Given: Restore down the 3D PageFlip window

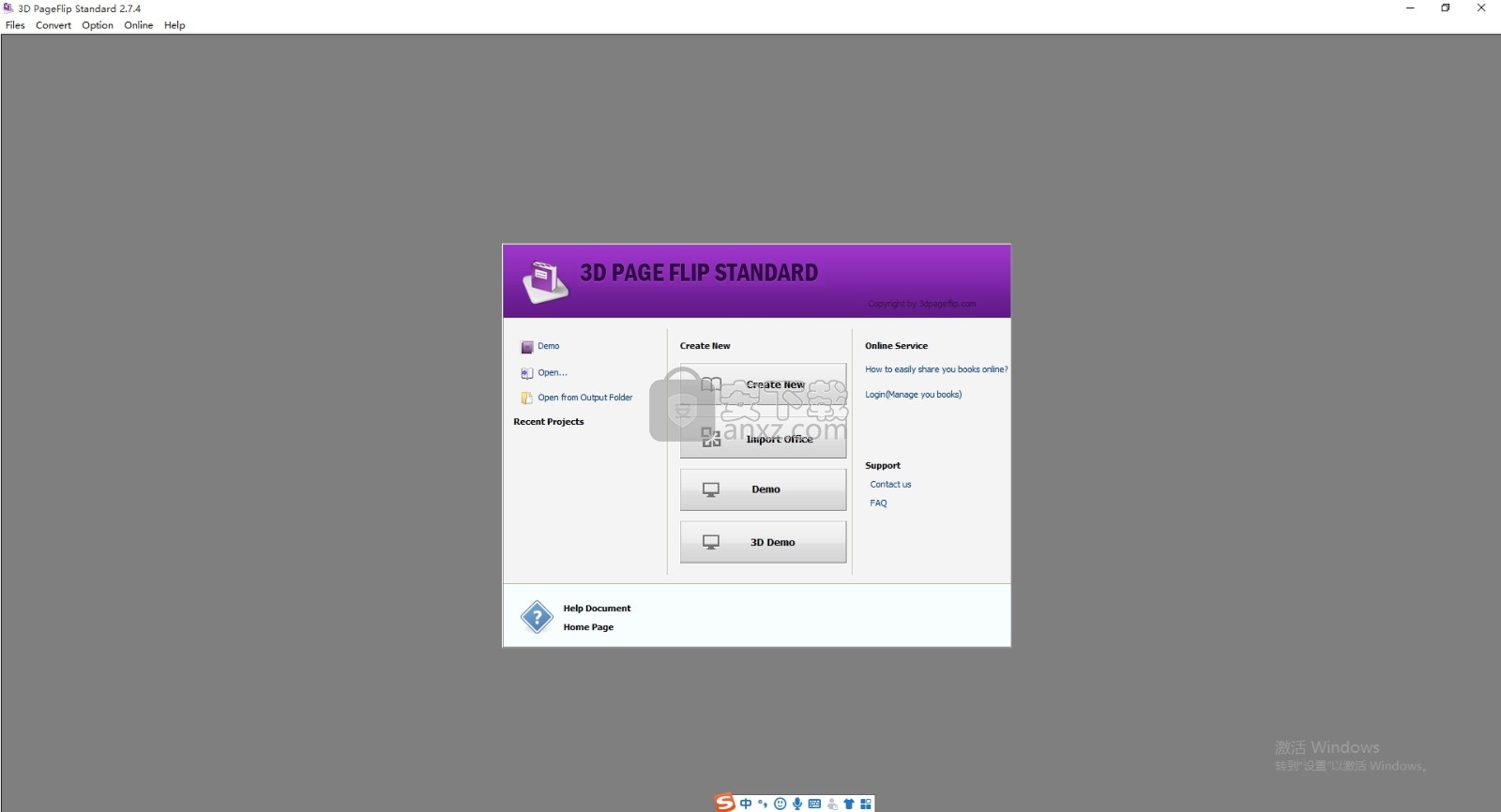Looking at the screenshot, I should click(1446, 8).
